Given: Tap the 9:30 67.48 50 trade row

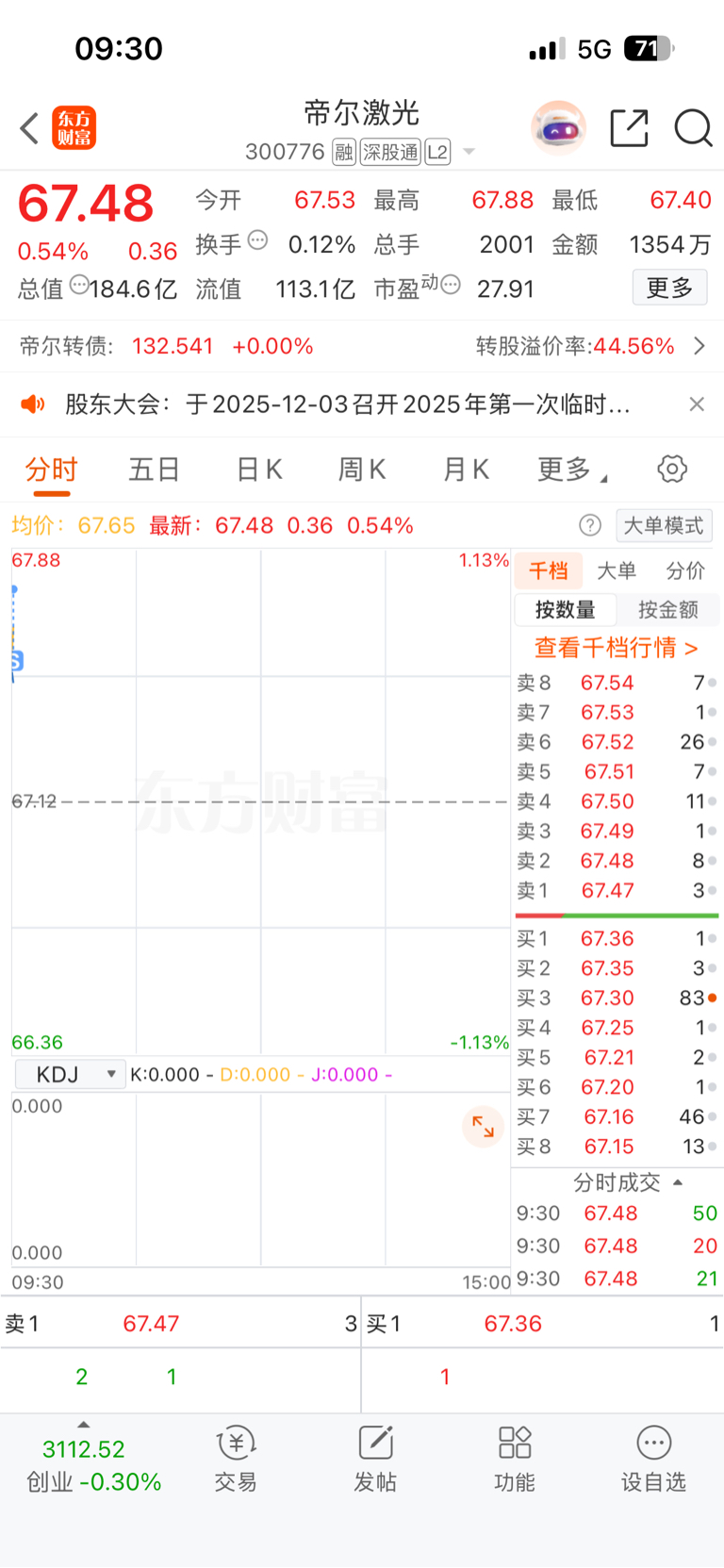Looking at the screenshot, I should click(617, 1213).
